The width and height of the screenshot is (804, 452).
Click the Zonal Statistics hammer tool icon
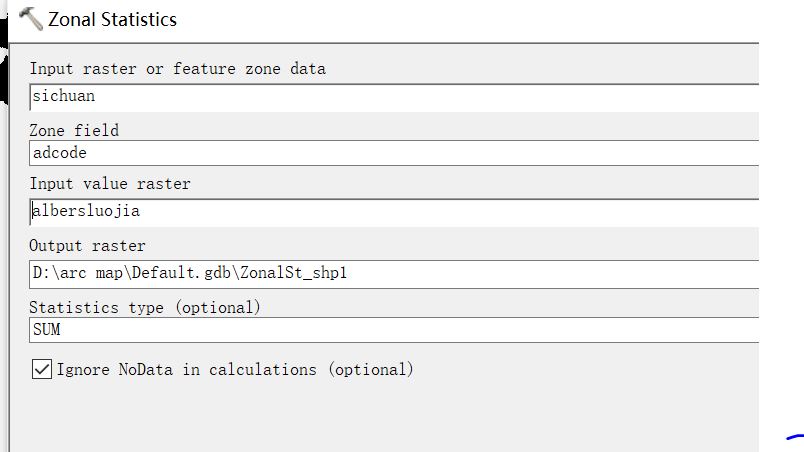[30, 19]
